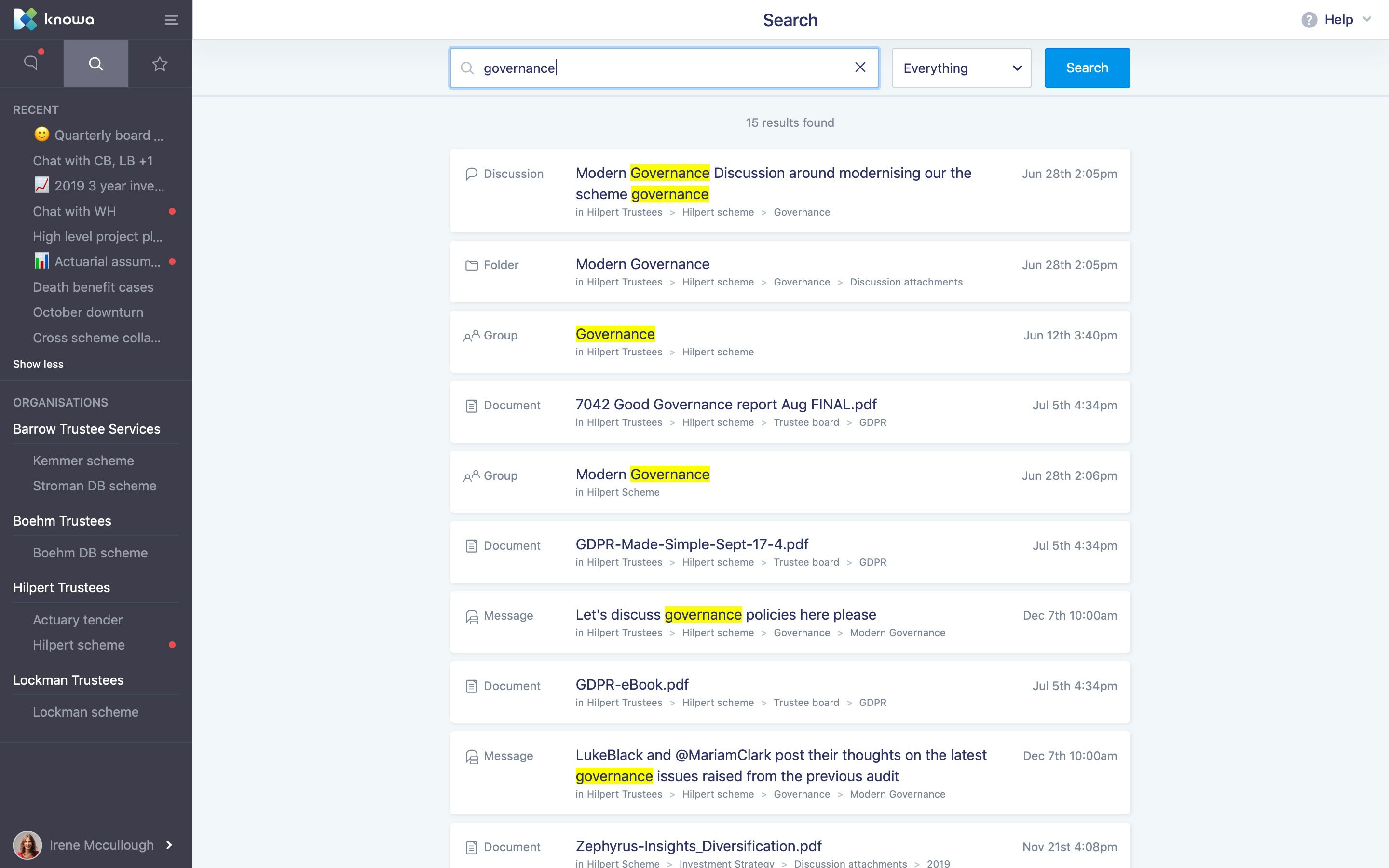Click document icon beside GDPR-eBook.pdf
Screen dimensions: 1389x868
471,686
